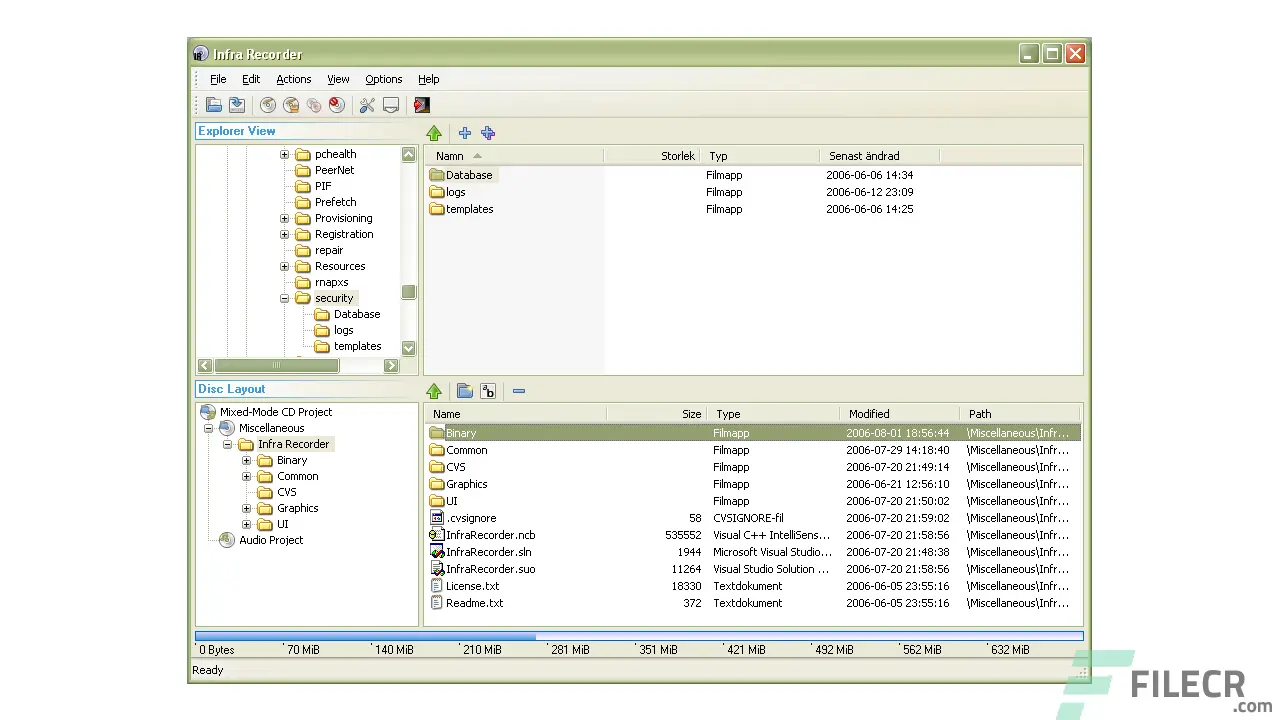Collapse the Miscellaneous tree node

click(x=208, y=428)
